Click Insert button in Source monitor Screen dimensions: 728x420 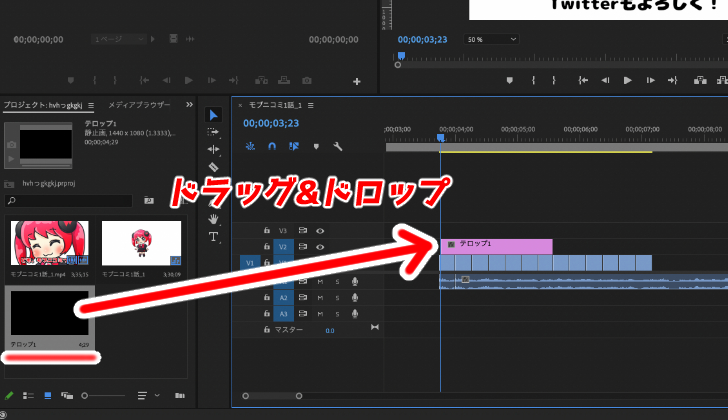[261, 80]
